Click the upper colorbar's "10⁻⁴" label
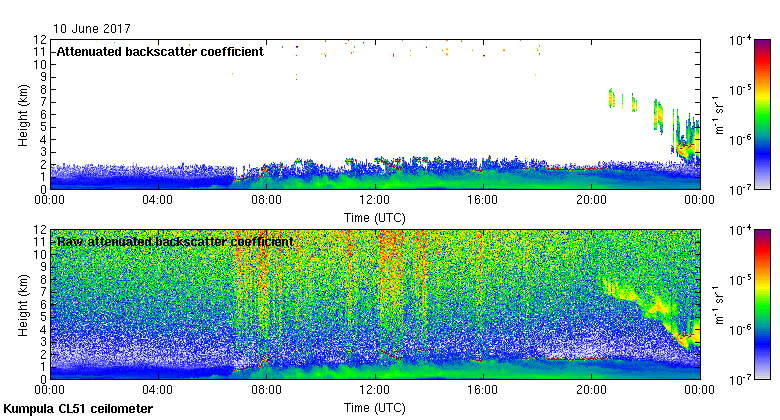This screenshot has height=420, width=780. coord(739,40)
